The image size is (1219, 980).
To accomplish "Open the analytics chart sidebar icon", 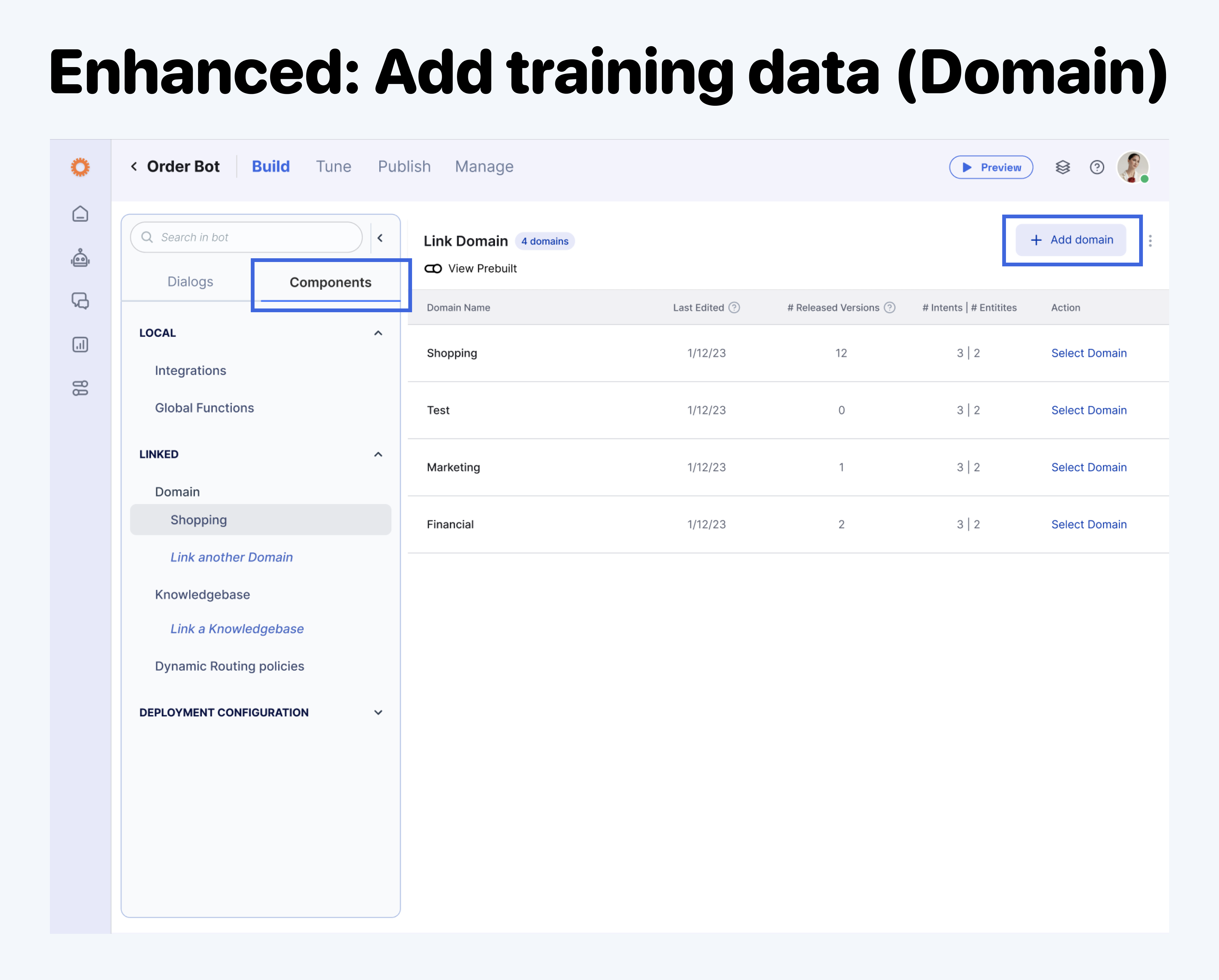I will 80,344.
